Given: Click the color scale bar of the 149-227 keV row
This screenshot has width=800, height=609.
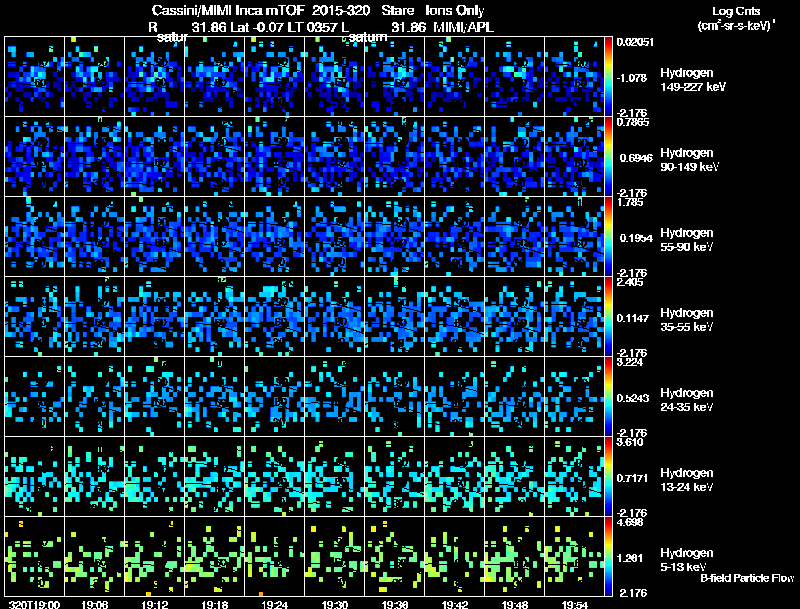Looking at the screenshot, I should pos(608,77).
